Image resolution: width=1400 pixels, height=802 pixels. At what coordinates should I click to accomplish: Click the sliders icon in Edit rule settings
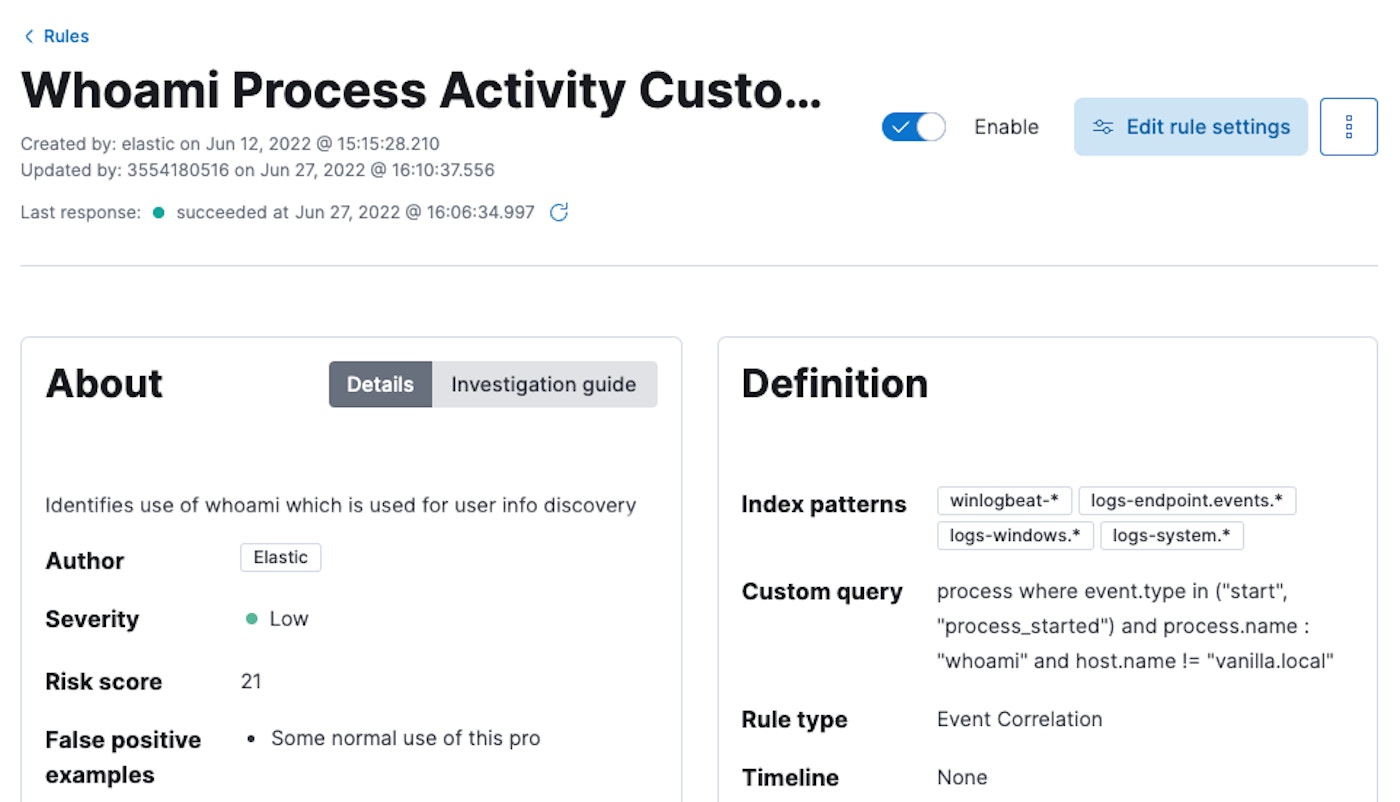point(1103,127)
